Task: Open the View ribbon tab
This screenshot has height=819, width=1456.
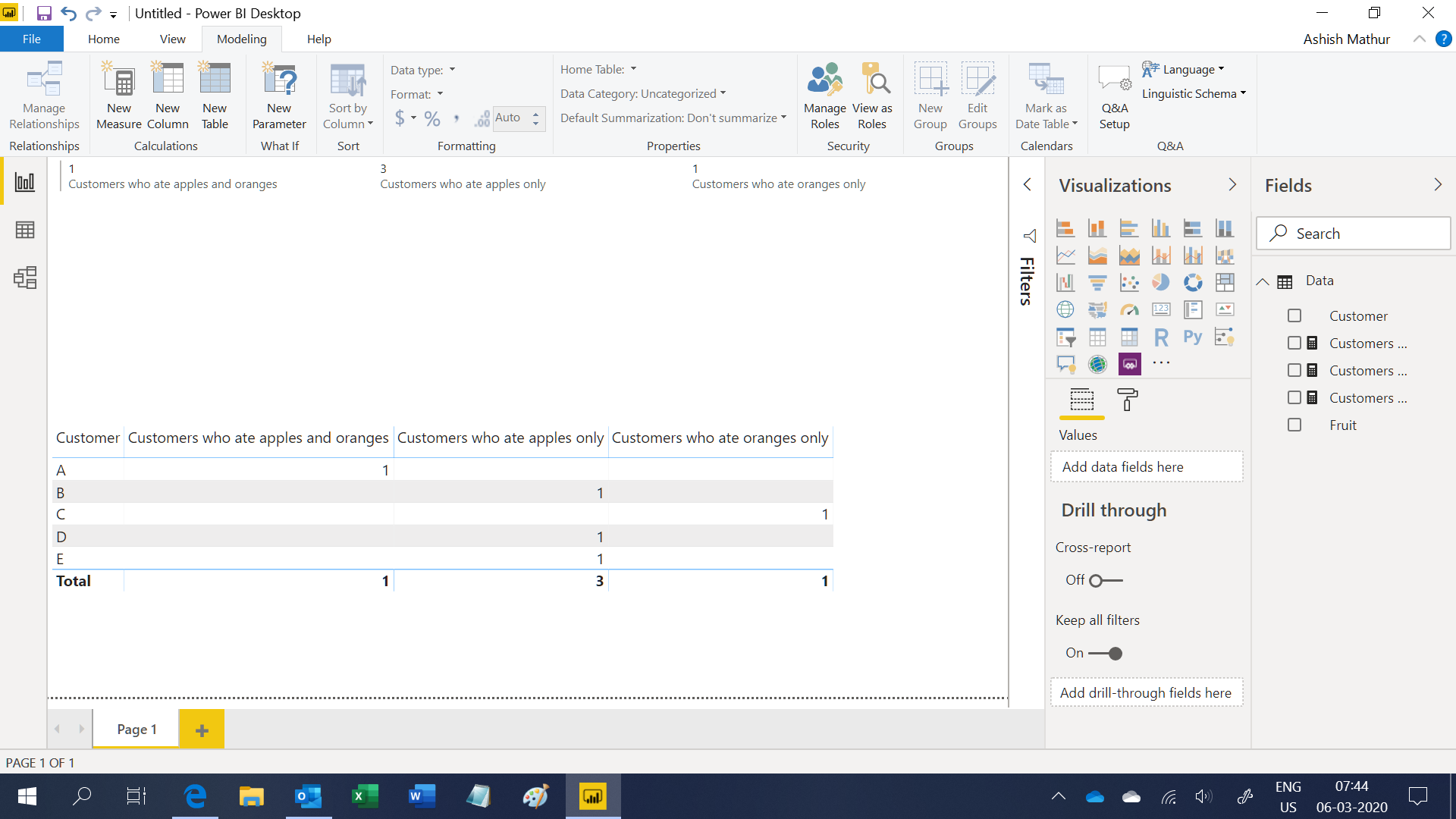Action: pyautogui.click(x=173, y=39)
